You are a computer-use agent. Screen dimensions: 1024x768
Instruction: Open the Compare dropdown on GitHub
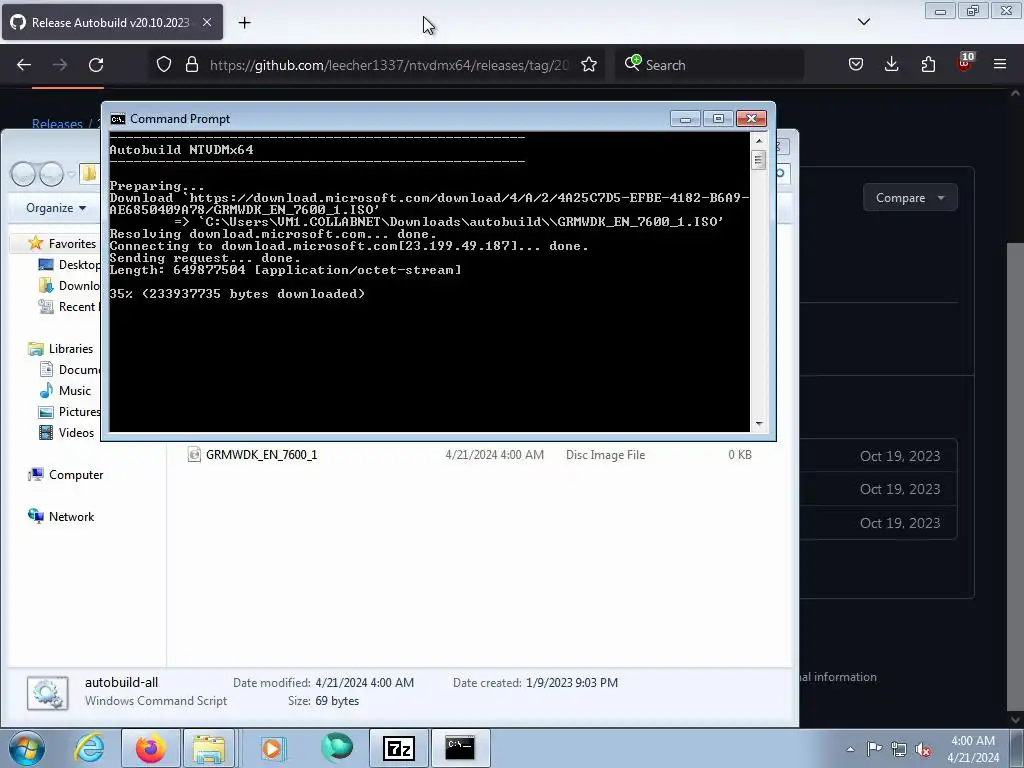point(910,198)
